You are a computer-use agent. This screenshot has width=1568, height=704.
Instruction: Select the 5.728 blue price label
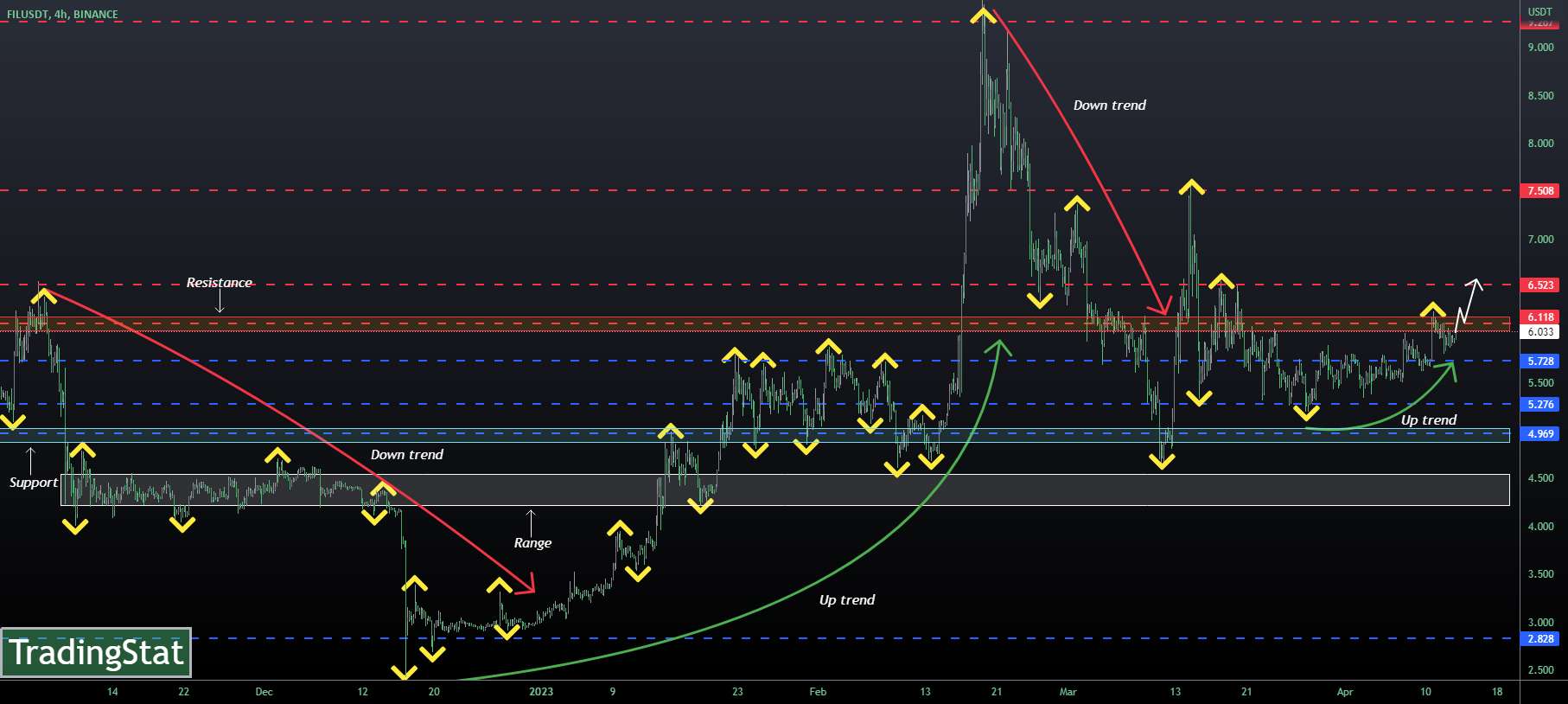[1539, 362]
